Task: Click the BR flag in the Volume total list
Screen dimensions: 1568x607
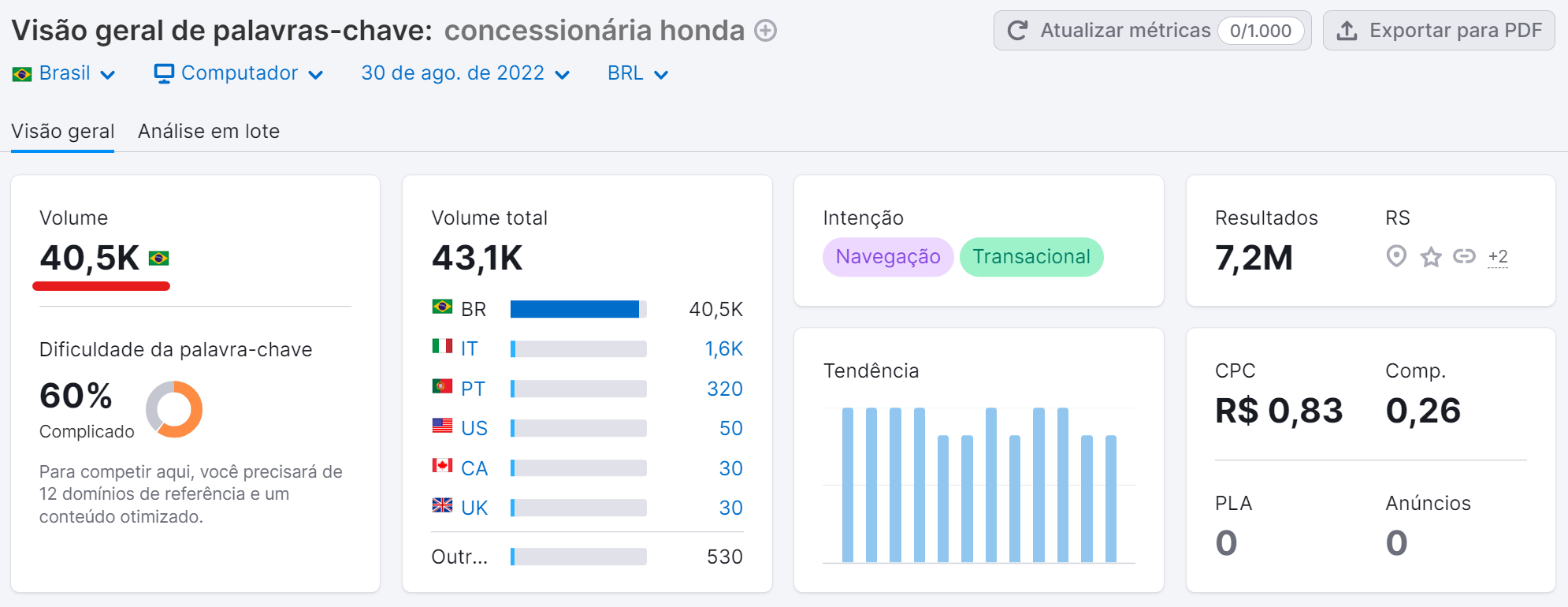Action: tap(442, 306)
